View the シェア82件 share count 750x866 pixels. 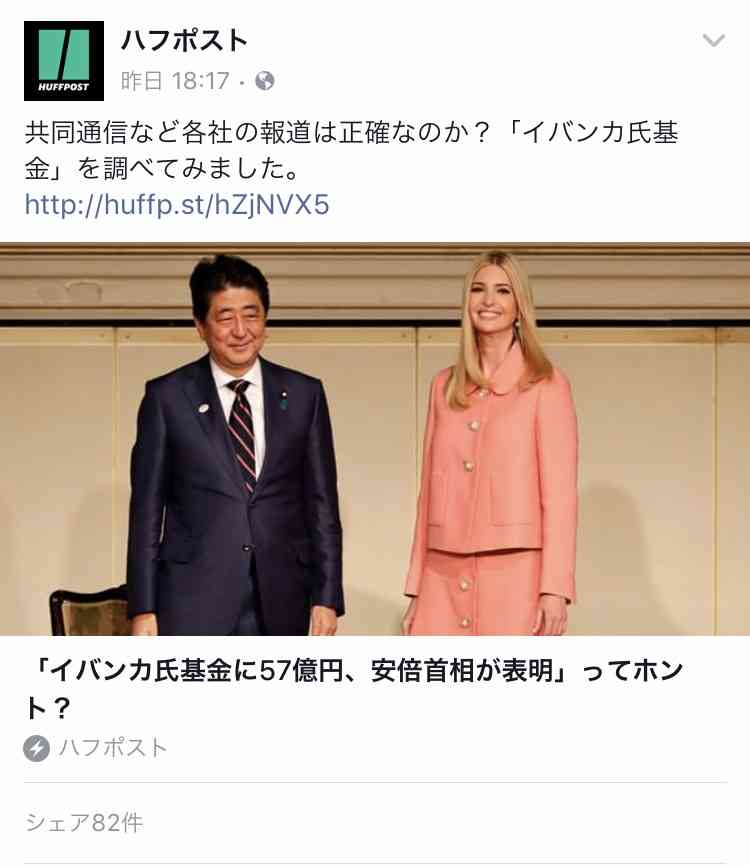[x=84, y=823]
